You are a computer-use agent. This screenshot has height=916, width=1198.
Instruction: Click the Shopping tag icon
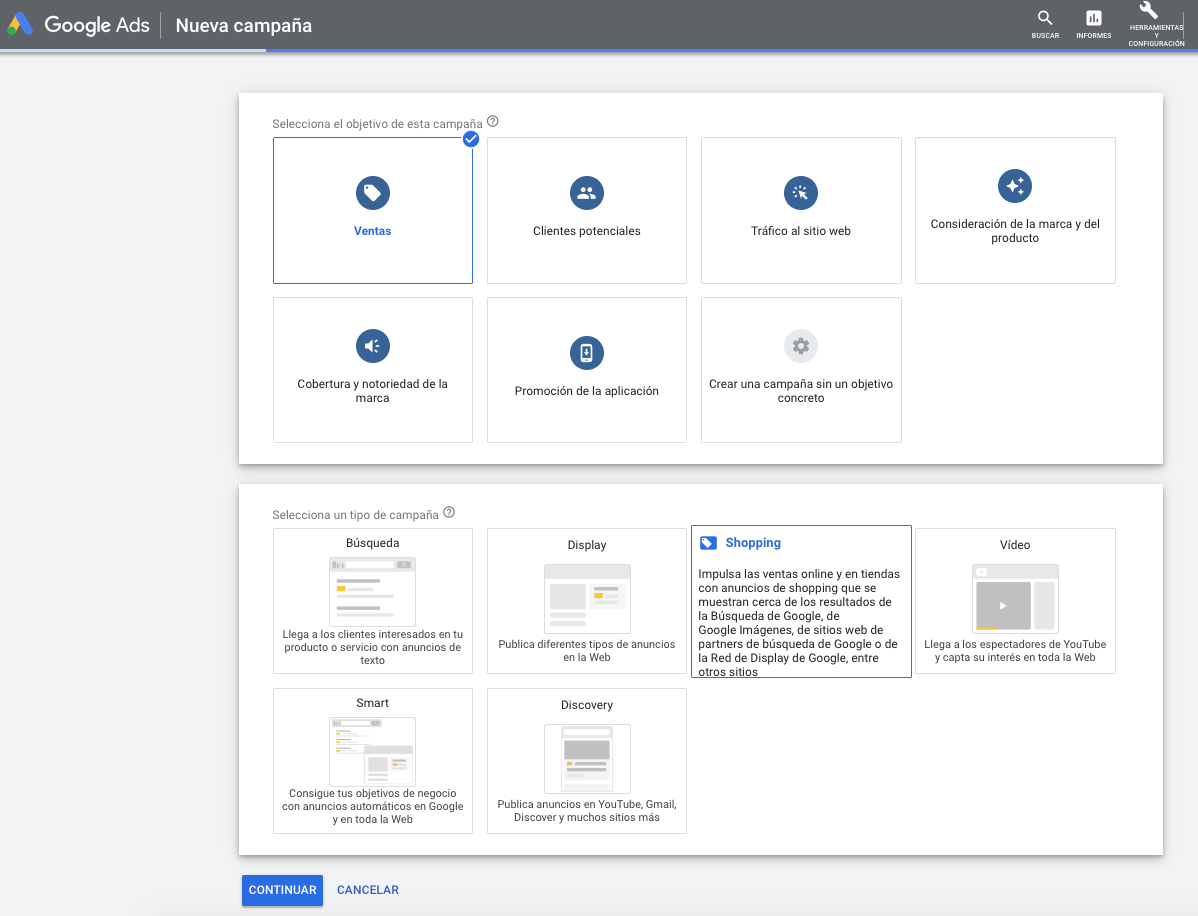pos(708,543)
